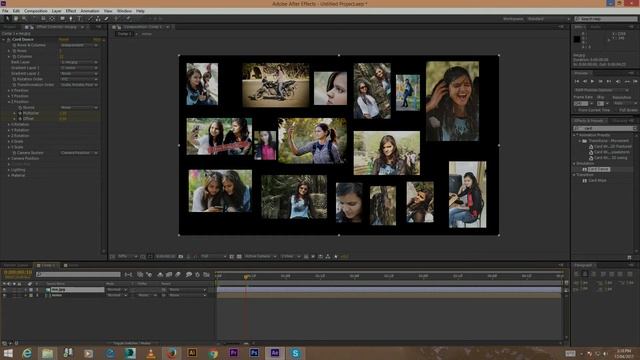Launch Photoshop from the taskbar
The width and height of the screenshot is (640, 360).
[x=254, y=352]
